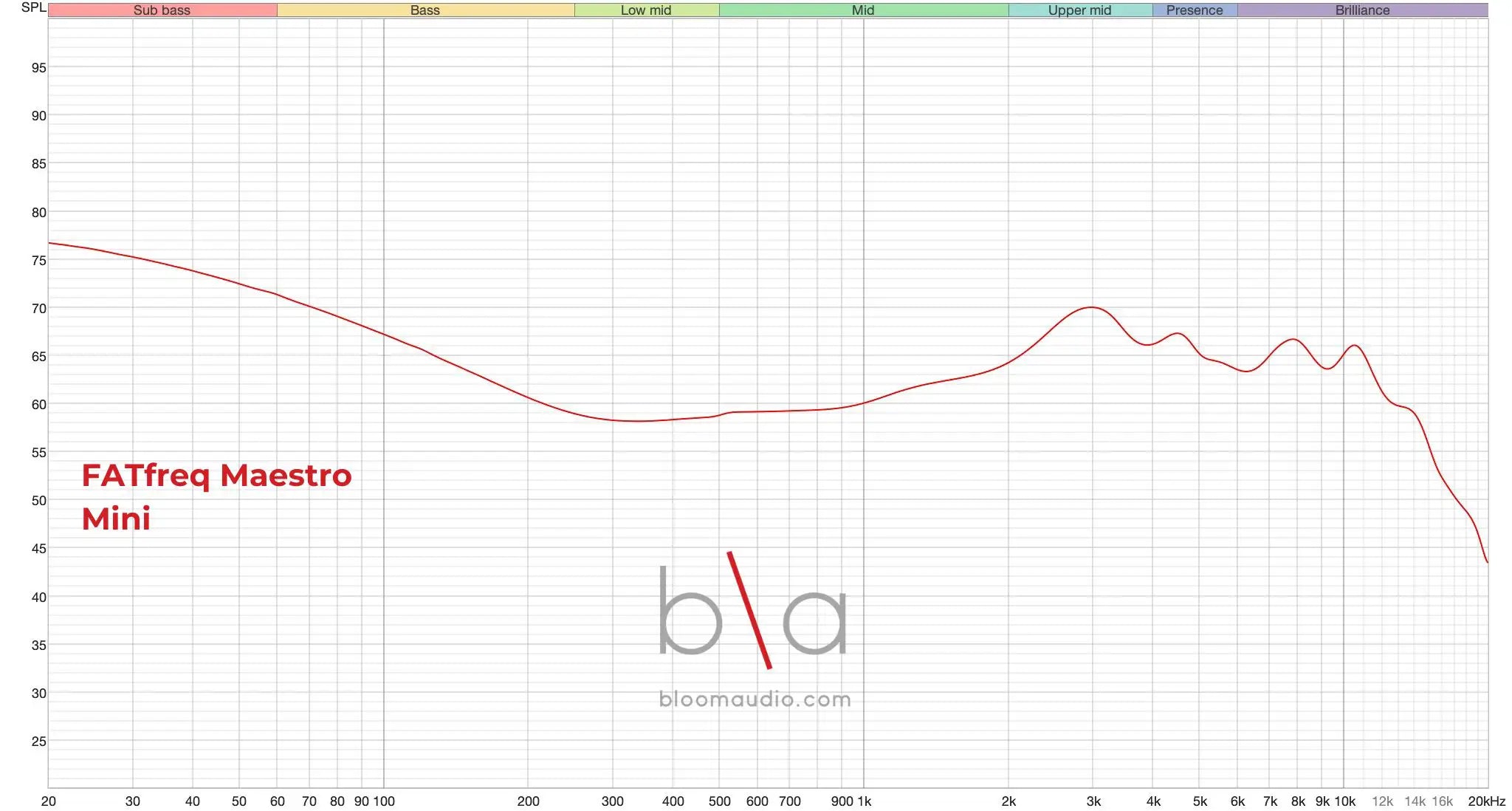Select the Brilliance band header
The height and width of the screenshot is (811, 1512).
[1362, 10]
